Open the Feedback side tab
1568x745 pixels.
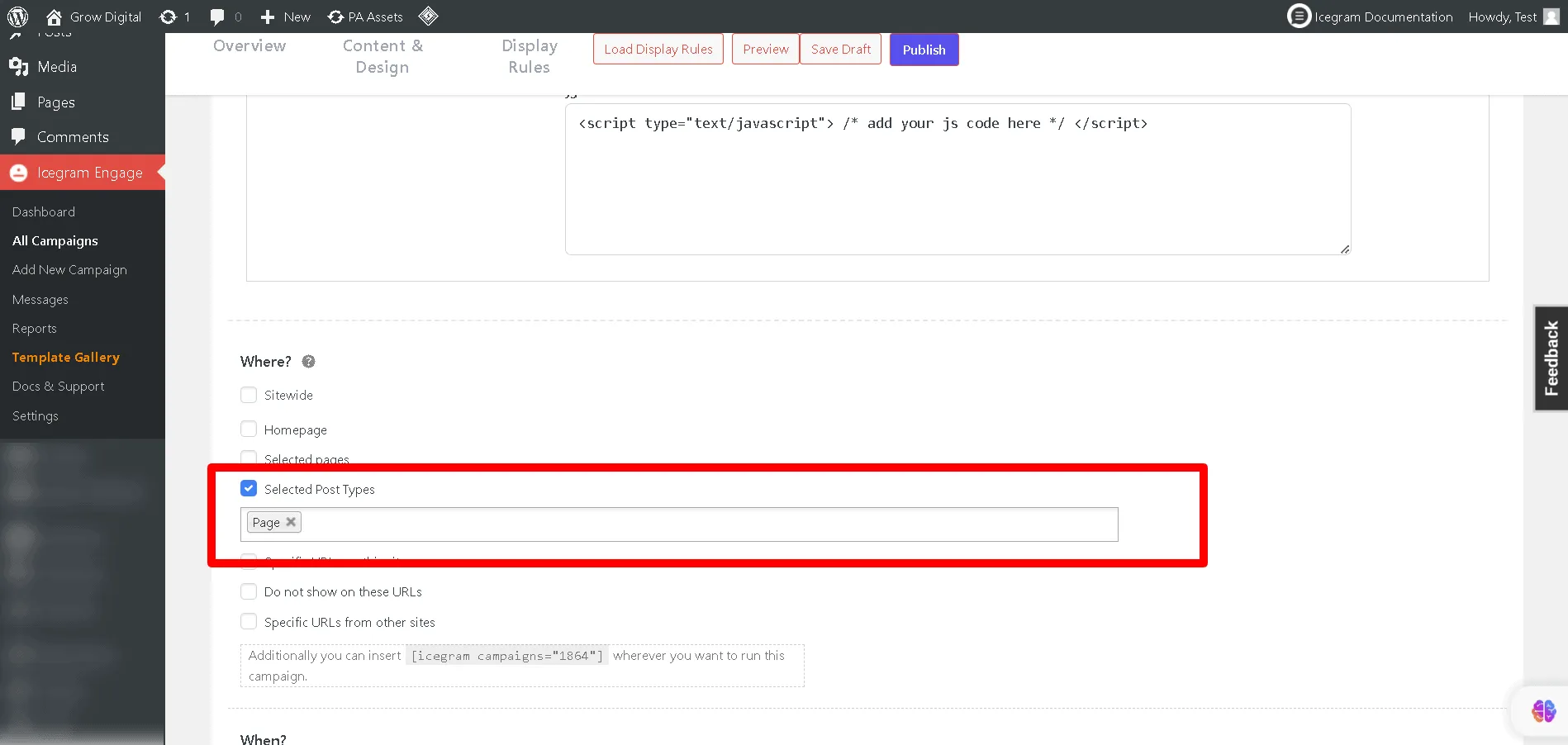point(1551,358)
